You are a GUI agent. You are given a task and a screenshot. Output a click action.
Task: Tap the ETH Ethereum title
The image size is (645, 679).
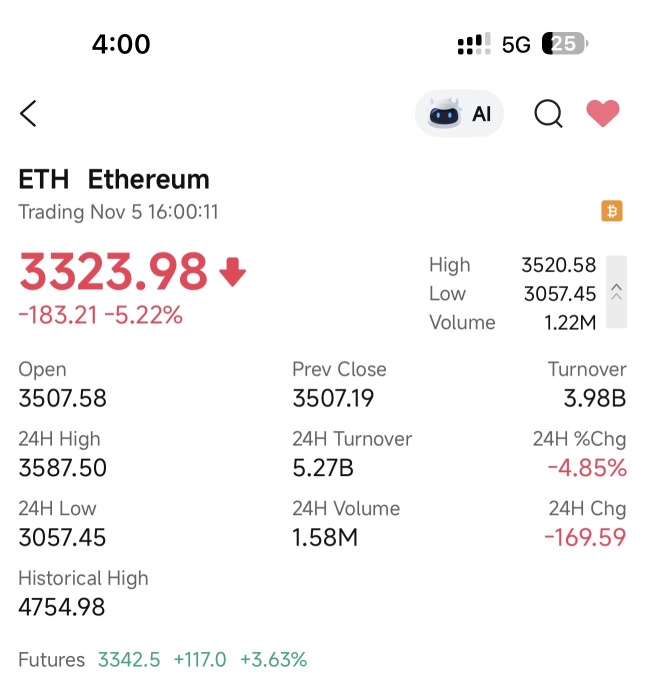click(x=114, y=180)
